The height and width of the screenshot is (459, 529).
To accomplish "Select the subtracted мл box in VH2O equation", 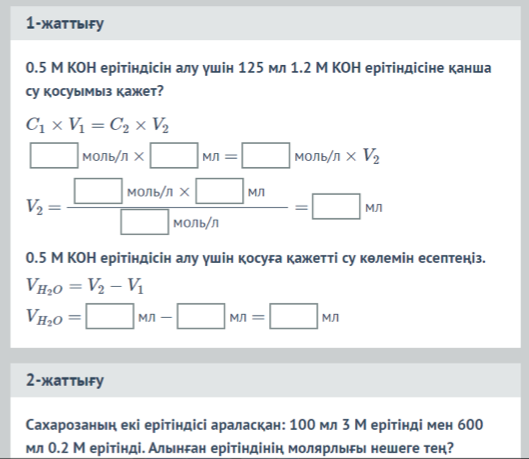I will click(201, 316).
